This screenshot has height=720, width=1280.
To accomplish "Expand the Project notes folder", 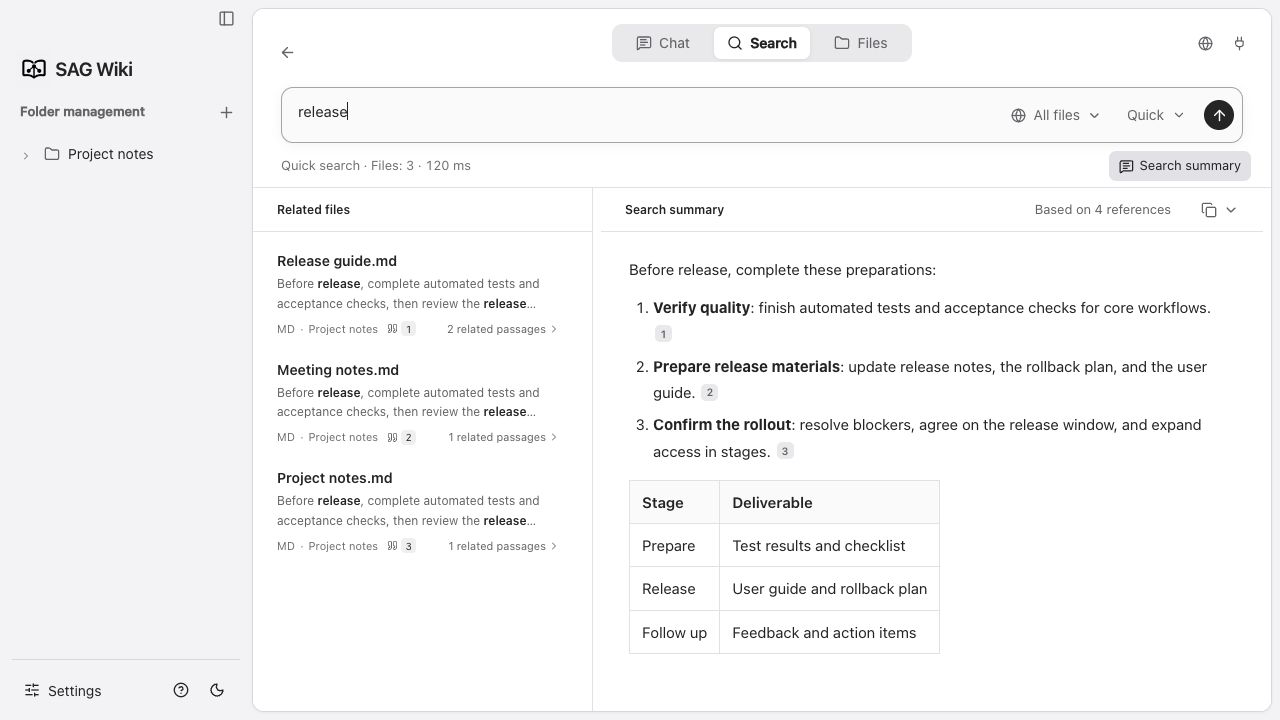I will (26, 155).
